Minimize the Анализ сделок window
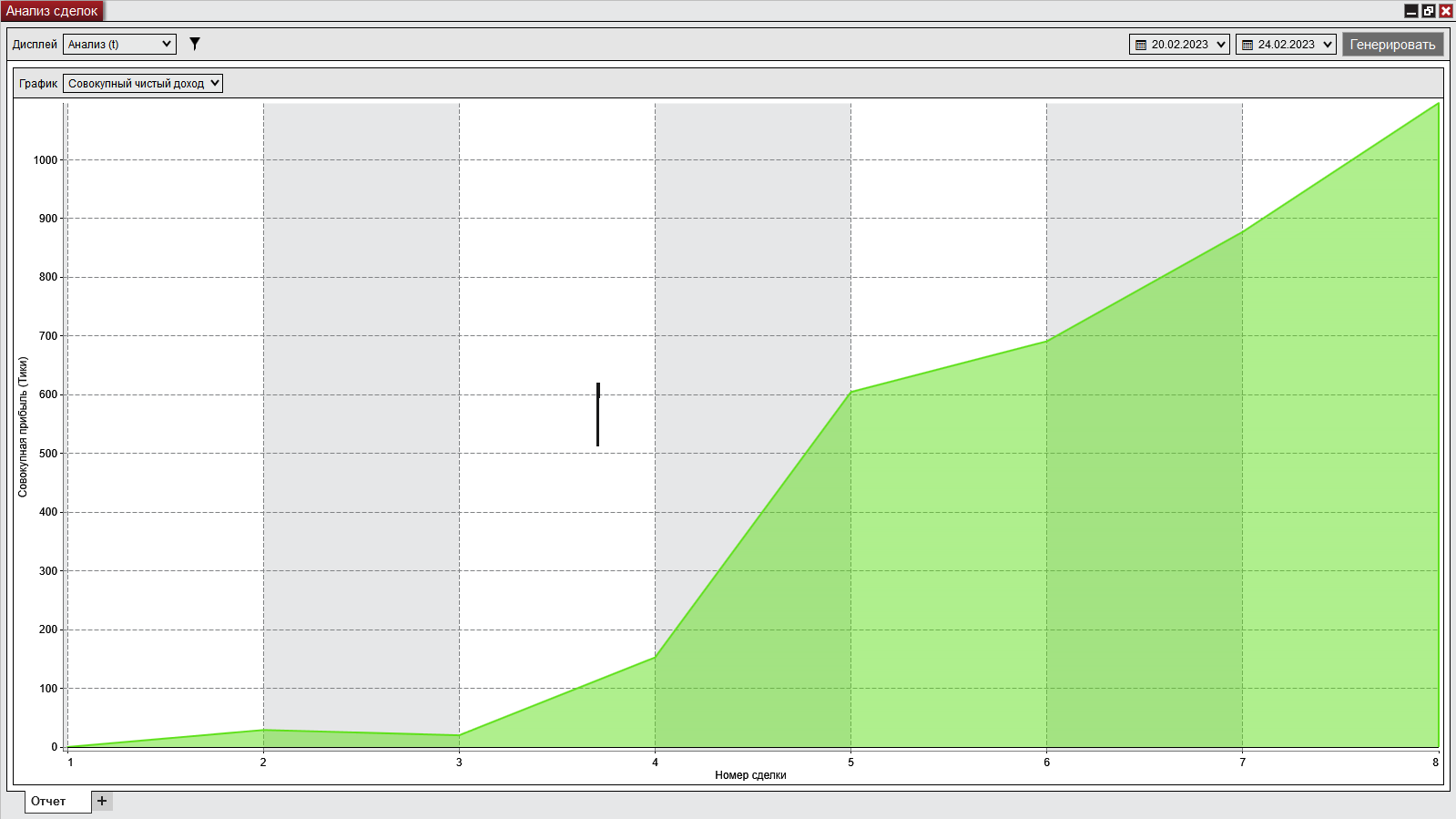Screen dimensions: 1456x819 click(x=1411, y=11)
